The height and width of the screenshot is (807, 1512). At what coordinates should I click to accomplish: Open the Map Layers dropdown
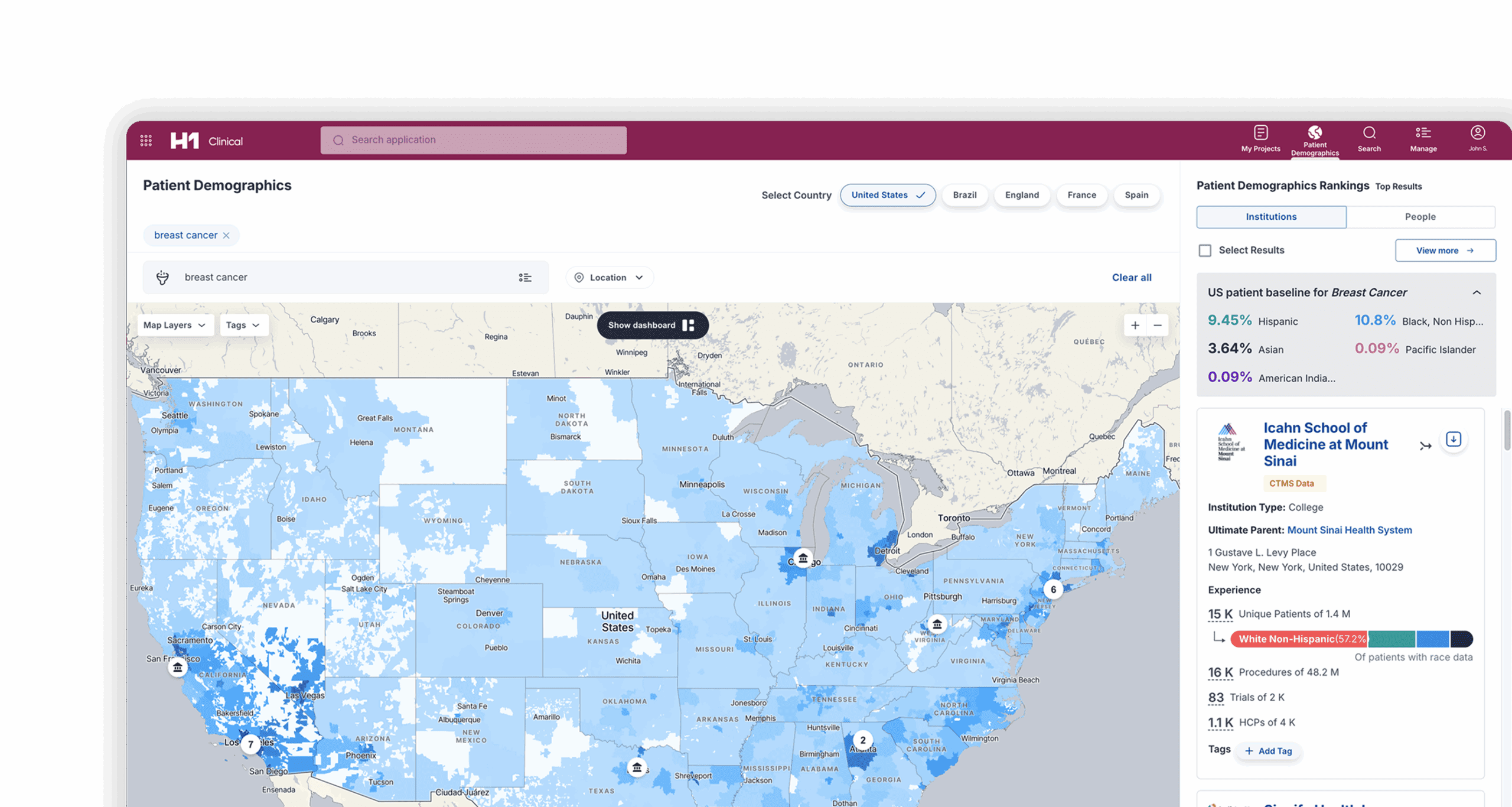pyautogui.click(x=175, y=326)
